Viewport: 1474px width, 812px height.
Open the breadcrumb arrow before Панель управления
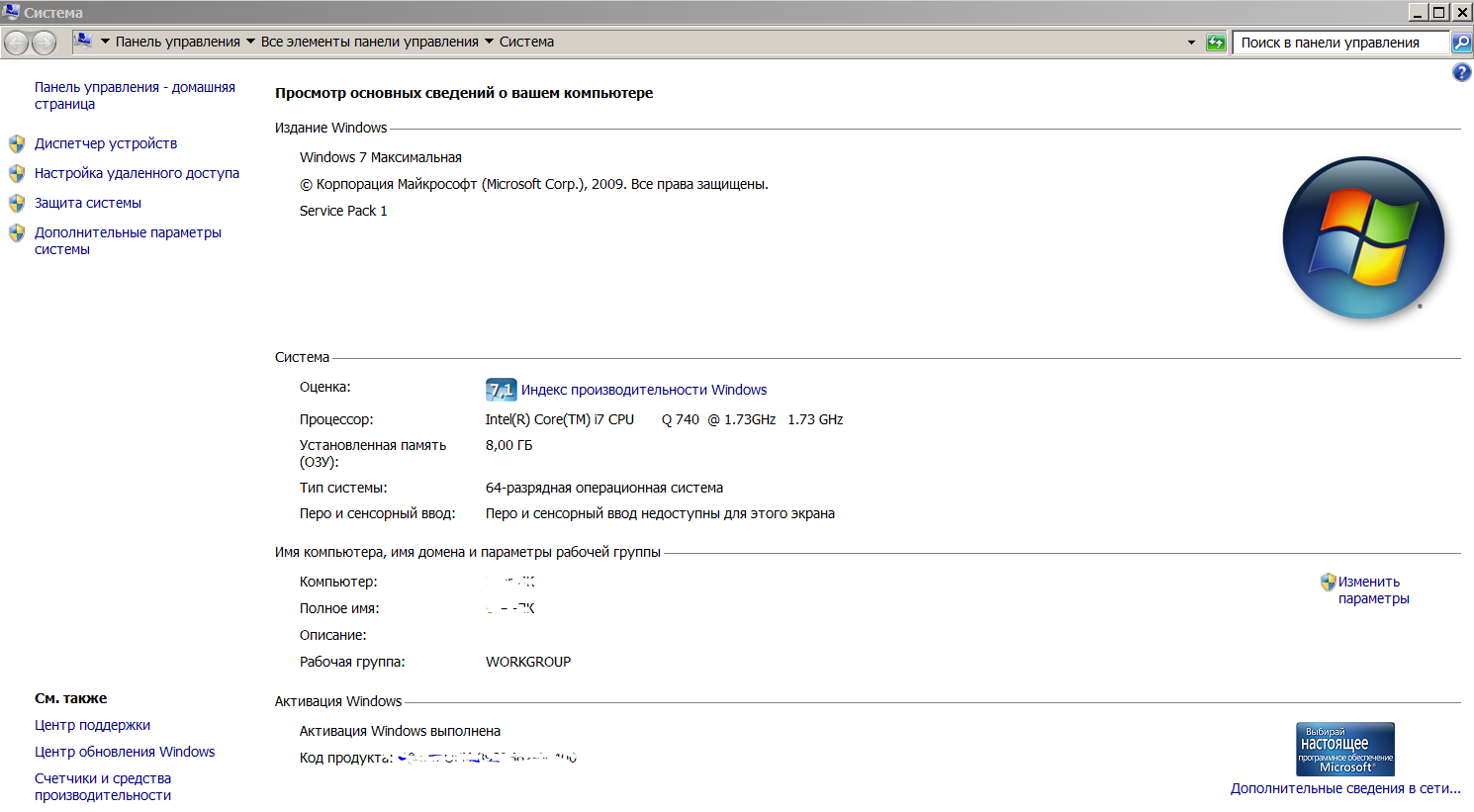click(x=105, y=42)
